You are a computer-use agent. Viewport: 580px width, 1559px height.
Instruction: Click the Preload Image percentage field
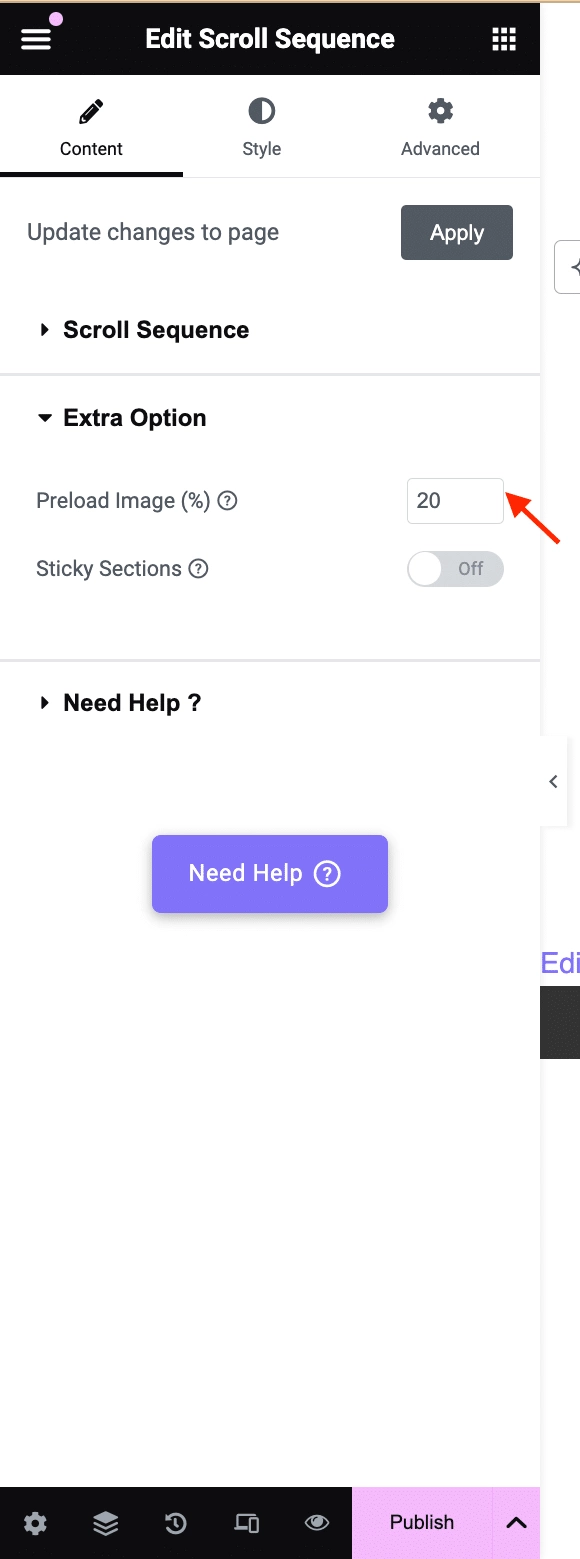(x=455, y=501)
